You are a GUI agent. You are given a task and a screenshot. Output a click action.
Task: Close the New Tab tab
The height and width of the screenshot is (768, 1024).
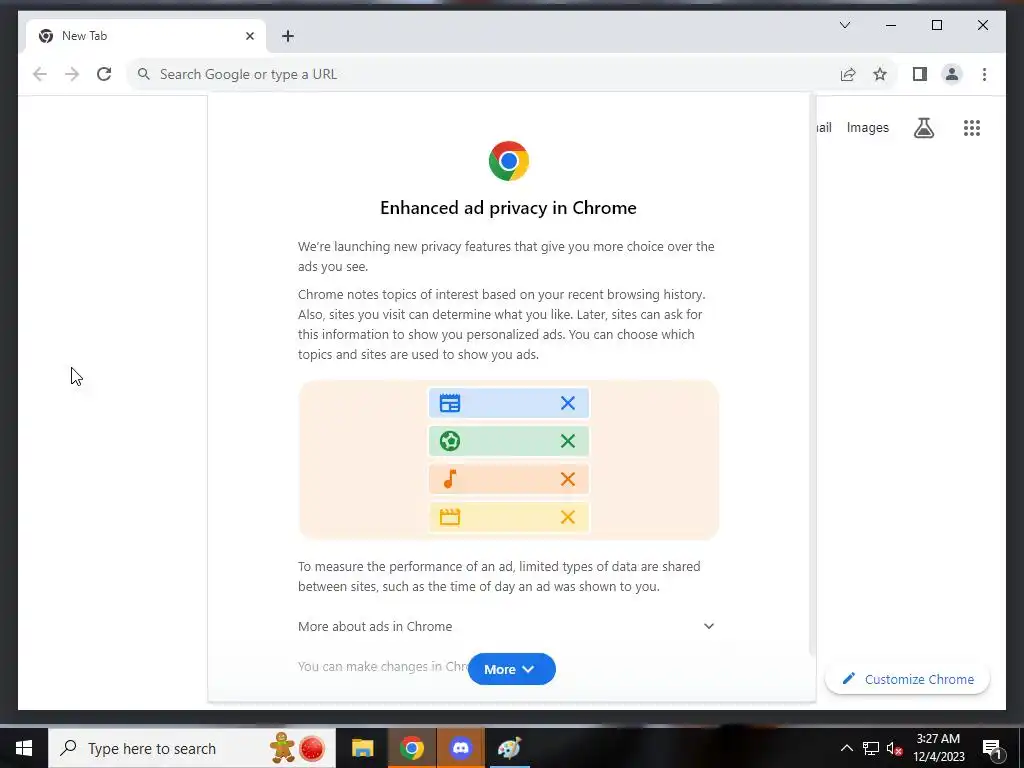click(249, 36)
